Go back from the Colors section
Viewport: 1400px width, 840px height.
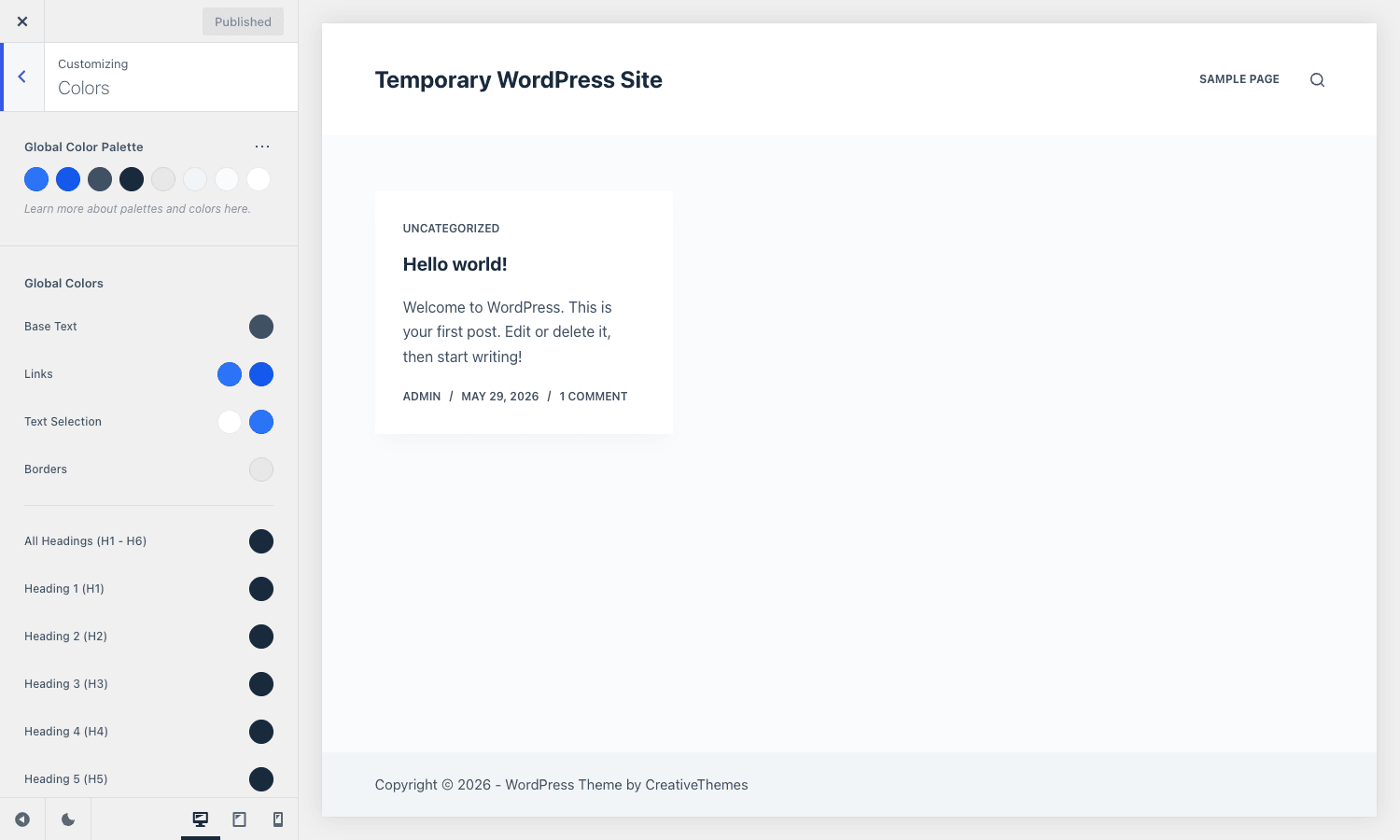click(x=22, y=77)
